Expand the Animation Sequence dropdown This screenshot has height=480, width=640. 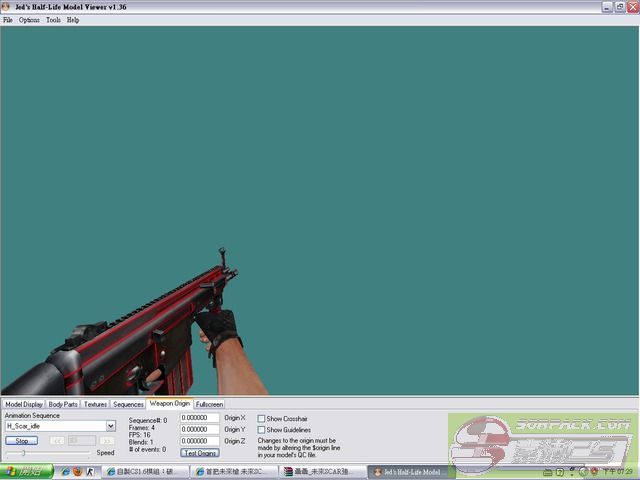pos(110,426)
